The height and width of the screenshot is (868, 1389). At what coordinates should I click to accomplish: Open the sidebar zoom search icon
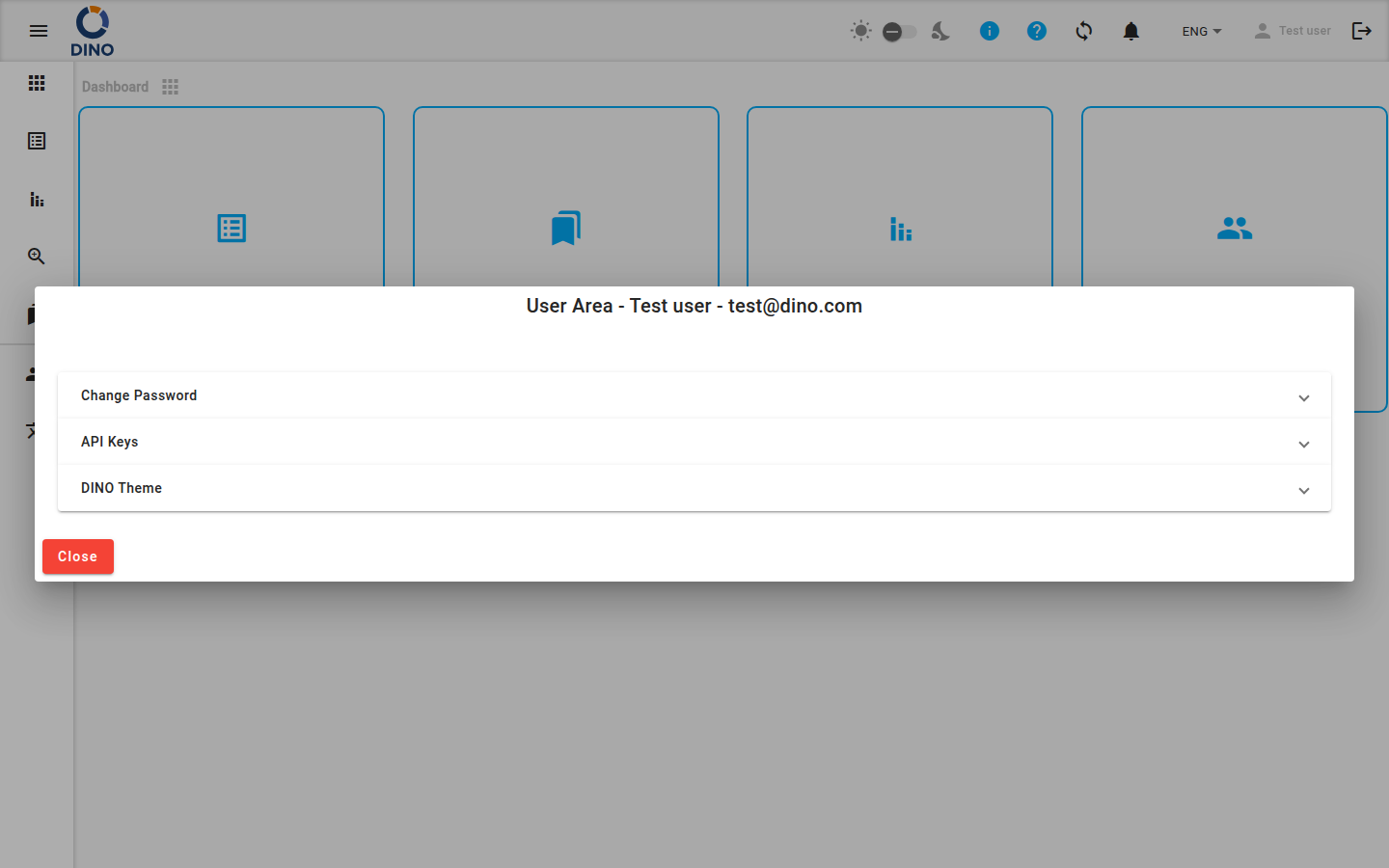(37, 256)
